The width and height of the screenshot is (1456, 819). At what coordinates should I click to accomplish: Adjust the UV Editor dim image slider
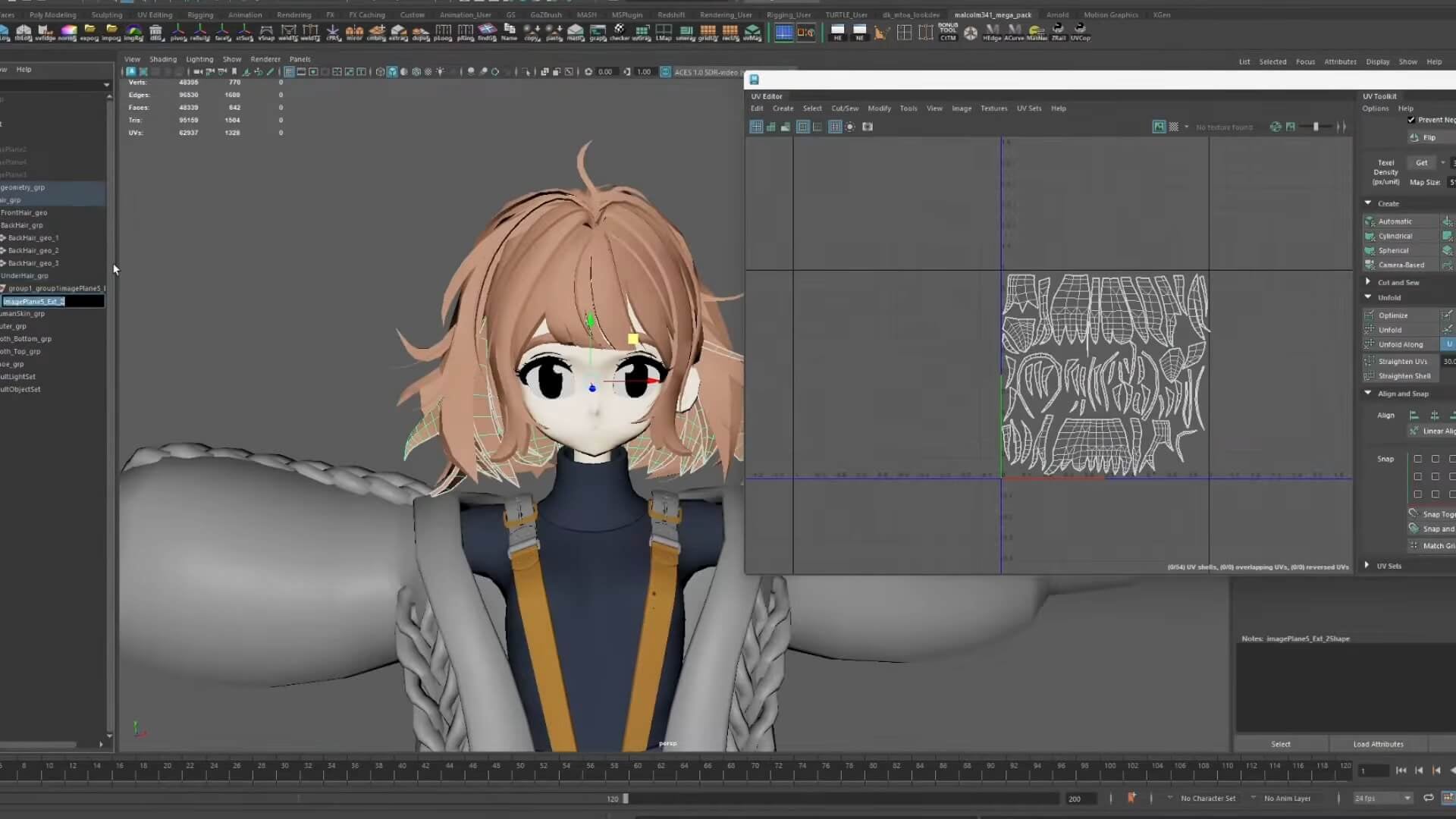pos(1316,127)
